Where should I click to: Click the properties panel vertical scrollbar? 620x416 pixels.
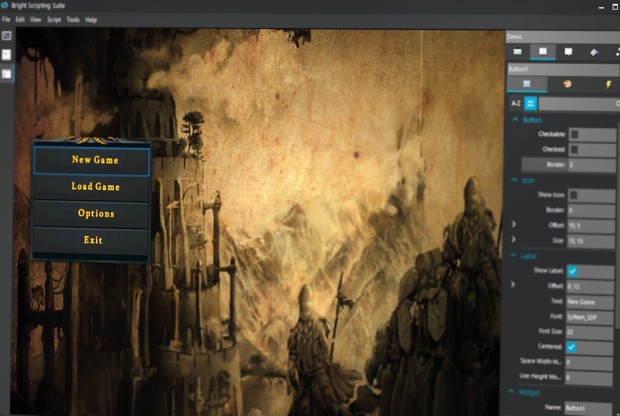(x=618, y=225)
